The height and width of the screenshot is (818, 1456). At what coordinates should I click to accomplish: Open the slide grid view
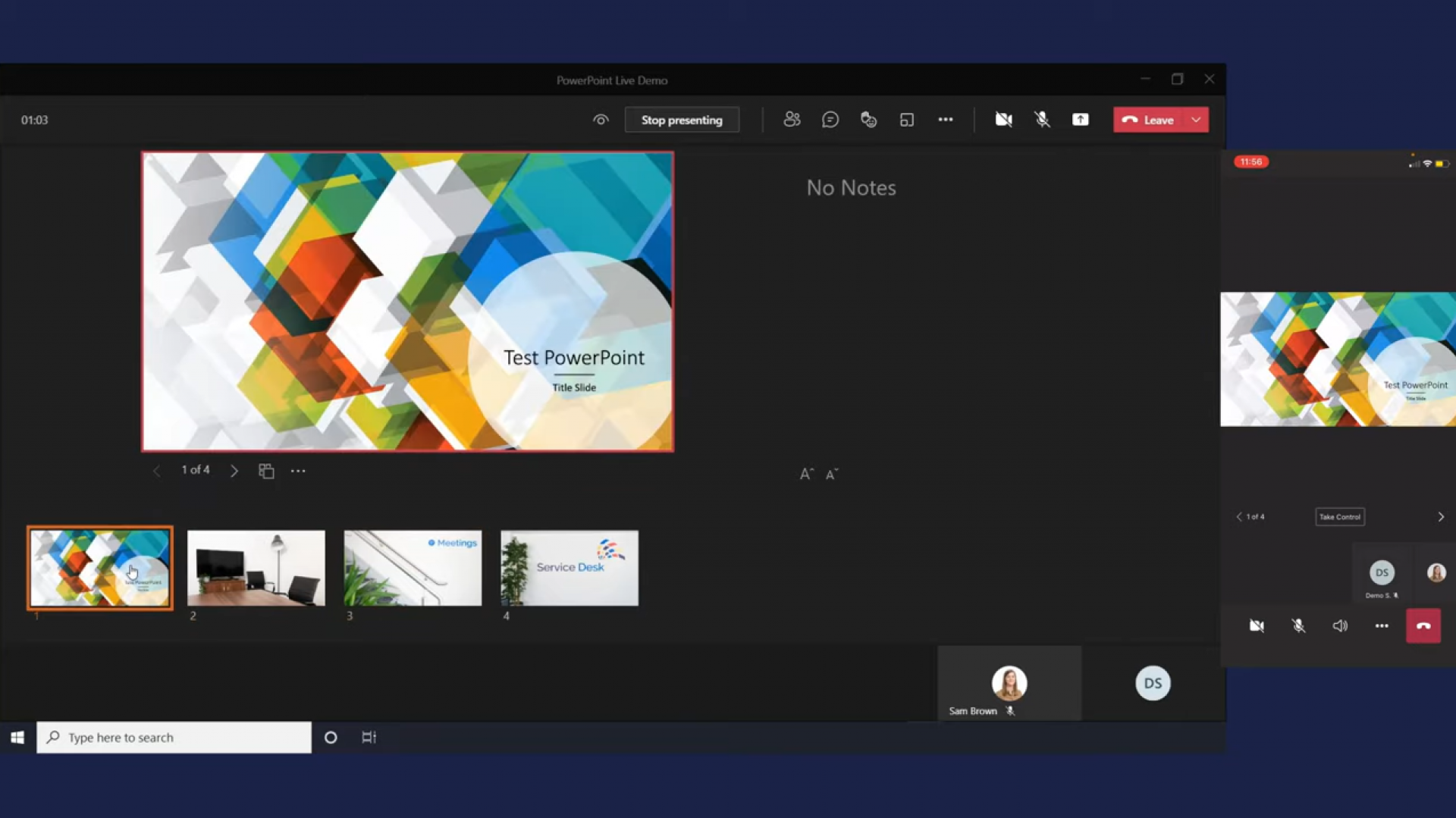point(266,470)
